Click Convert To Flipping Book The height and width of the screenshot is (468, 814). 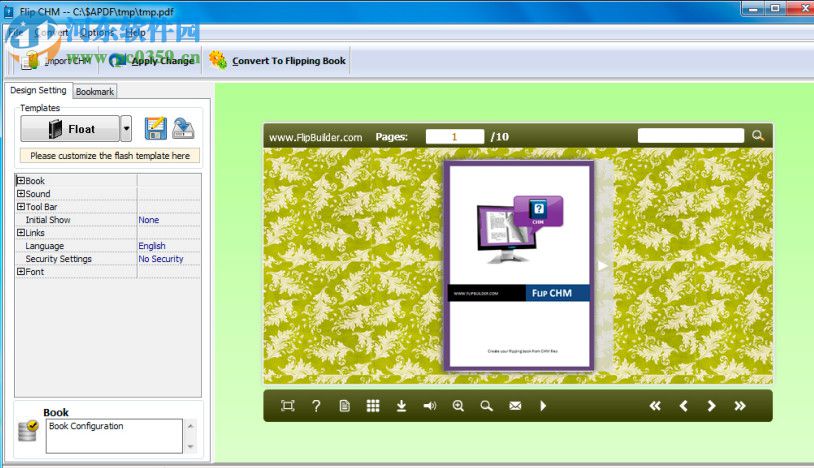click(x=278, y=61)
